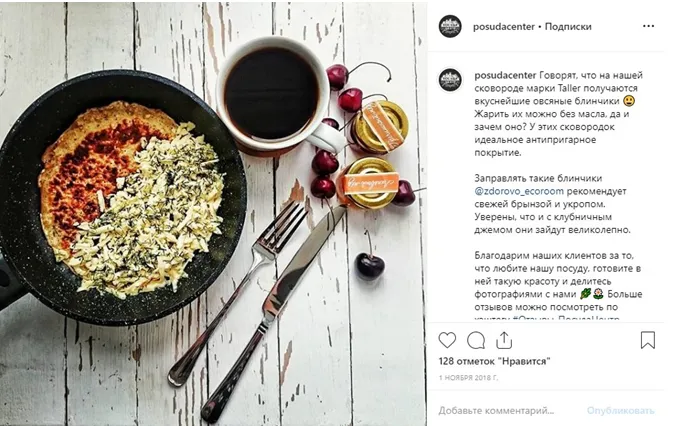Viewport: 679px width, 426px height.
Task: Open posudacenter username in the post header
Action: pyautogui.click(x=504, y=26)
